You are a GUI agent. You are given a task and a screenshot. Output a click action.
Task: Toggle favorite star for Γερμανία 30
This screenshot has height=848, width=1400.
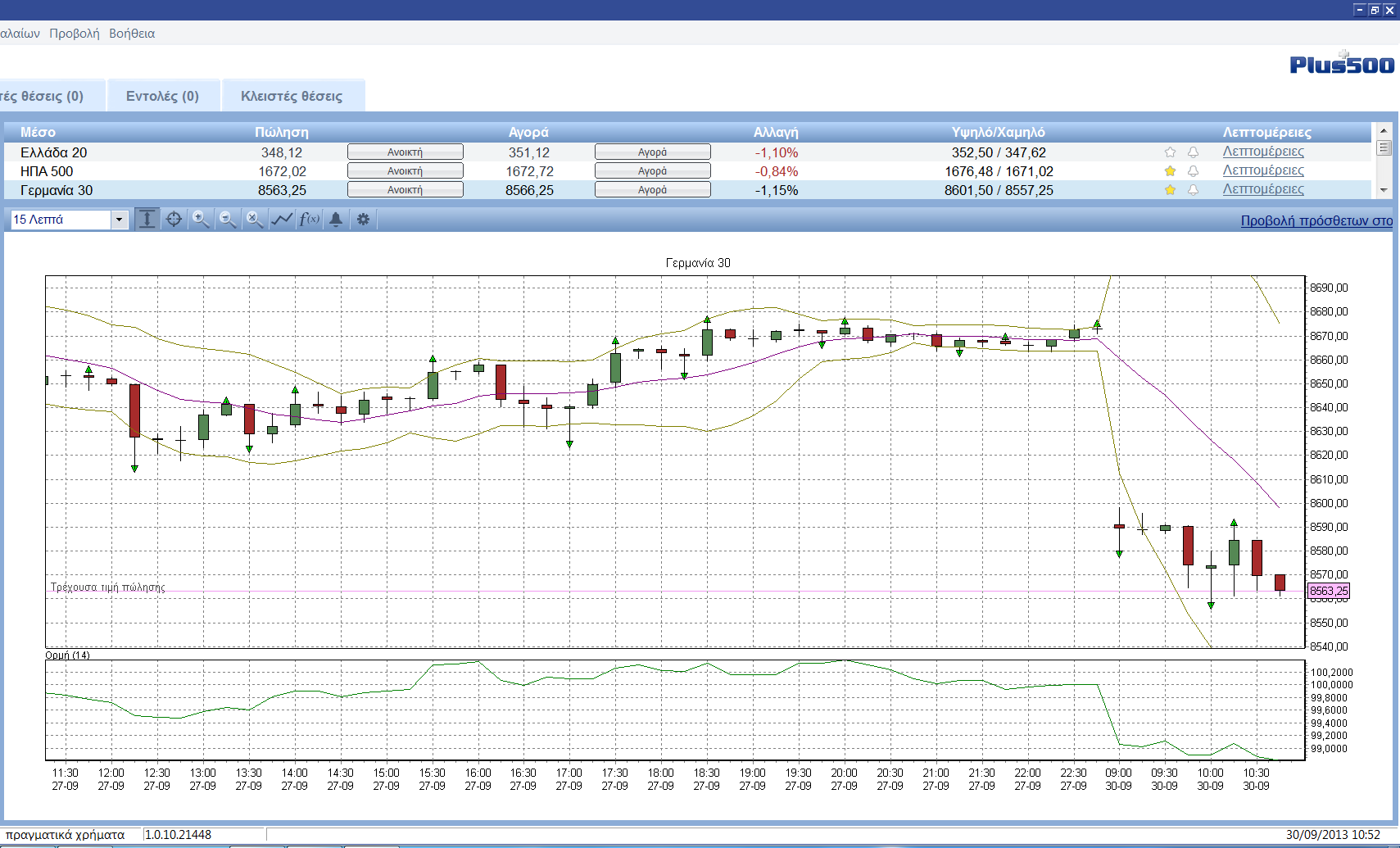pyautogui.click(x=1170, y=190)
